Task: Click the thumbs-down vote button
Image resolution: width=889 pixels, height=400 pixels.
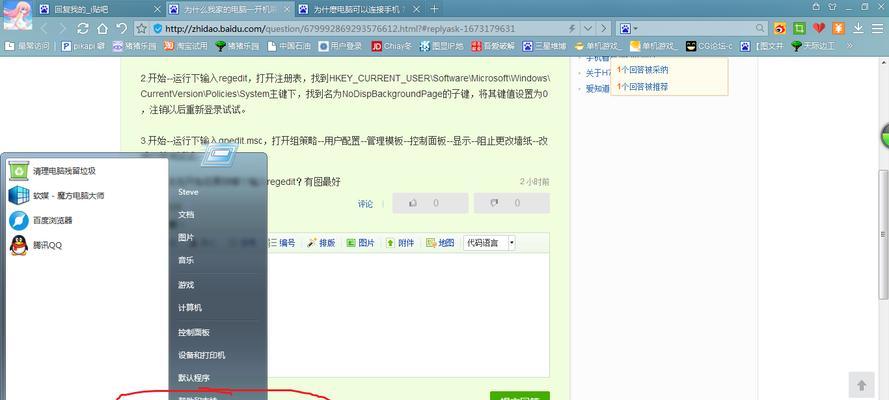Action: point(511,203)
